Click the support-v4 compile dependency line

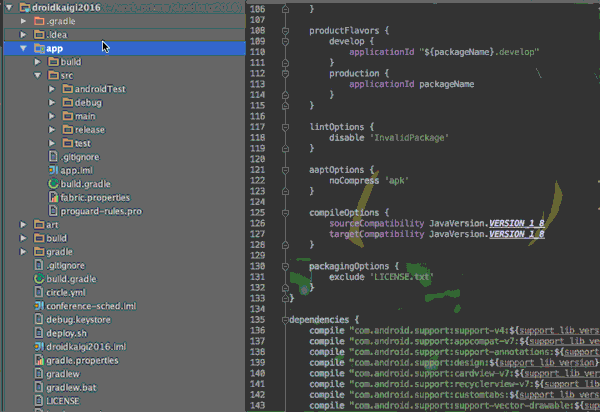click(454, 331)
